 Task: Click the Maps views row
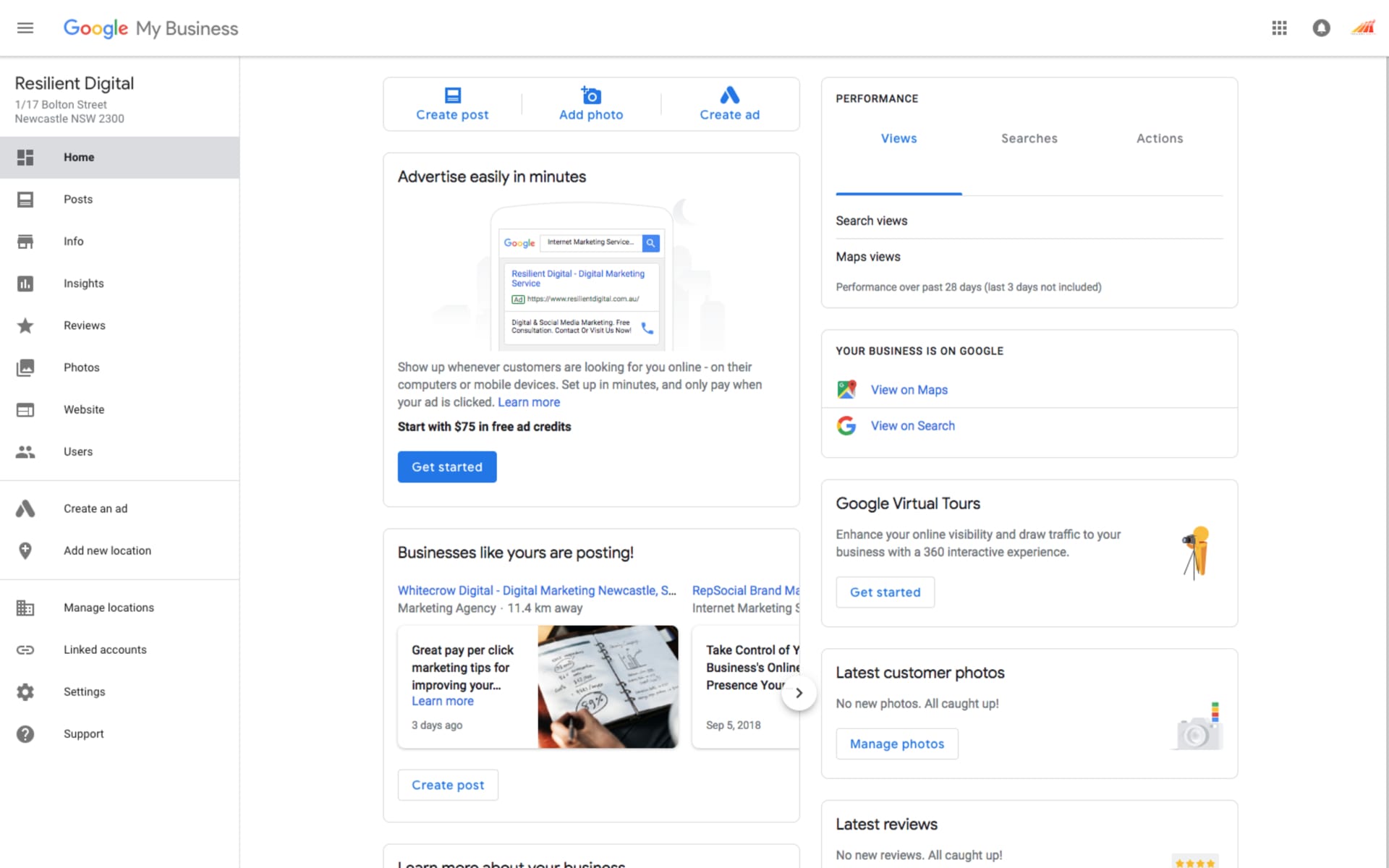[1029, 257]
